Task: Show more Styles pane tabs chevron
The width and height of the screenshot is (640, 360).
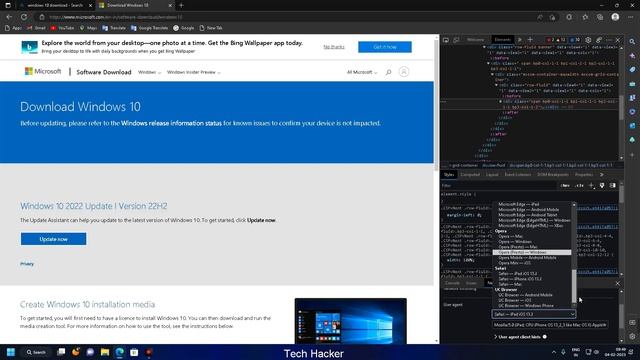Action: [602, 174]
